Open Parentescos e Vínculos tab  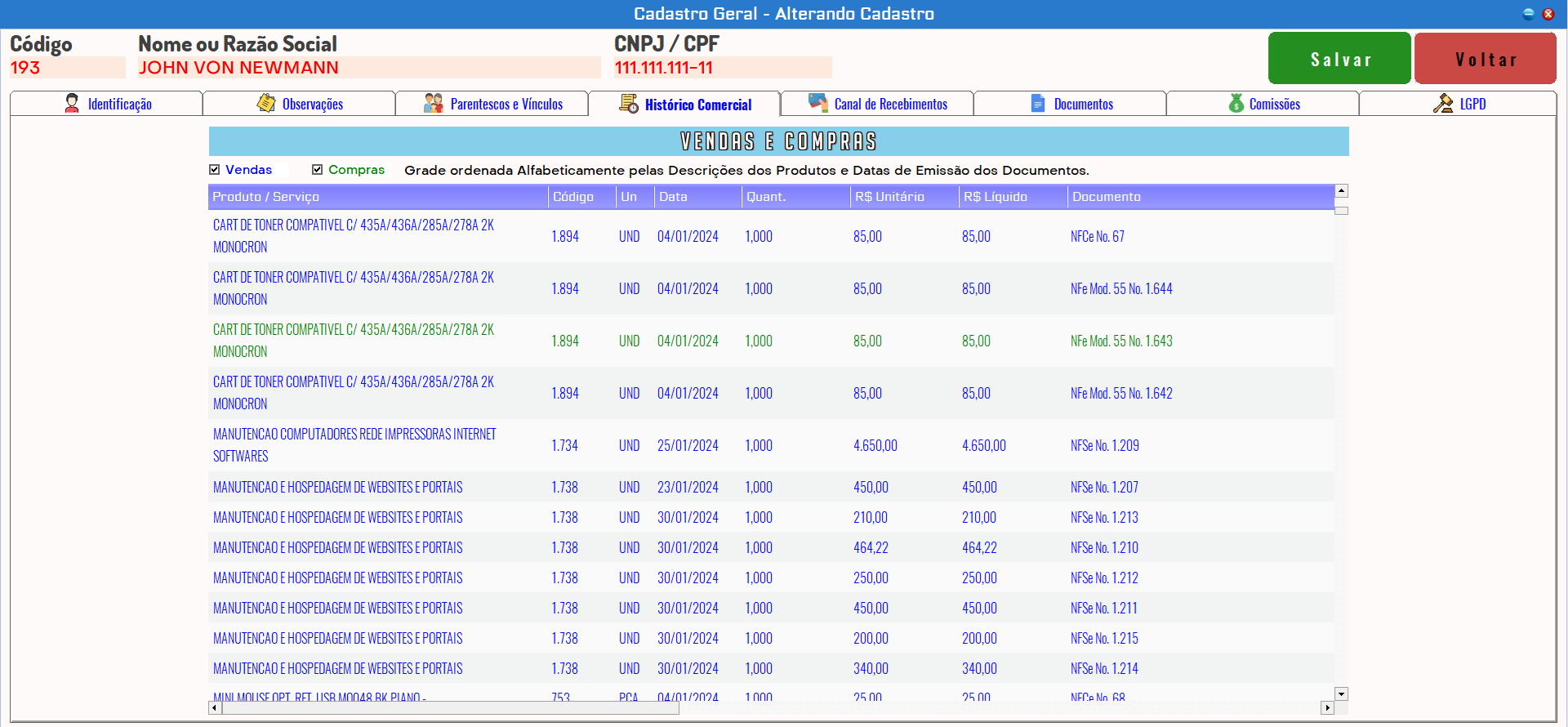(492, 104)
